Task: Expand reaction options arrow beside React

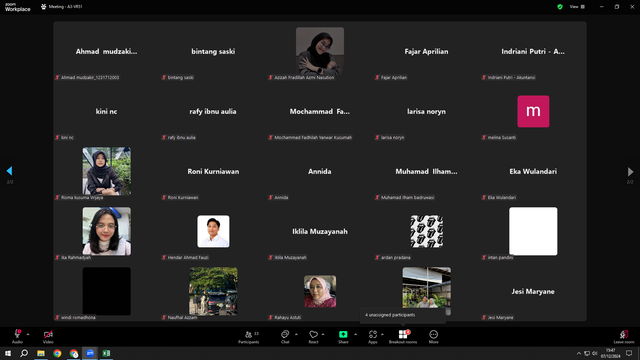Action: coord(323,334)
